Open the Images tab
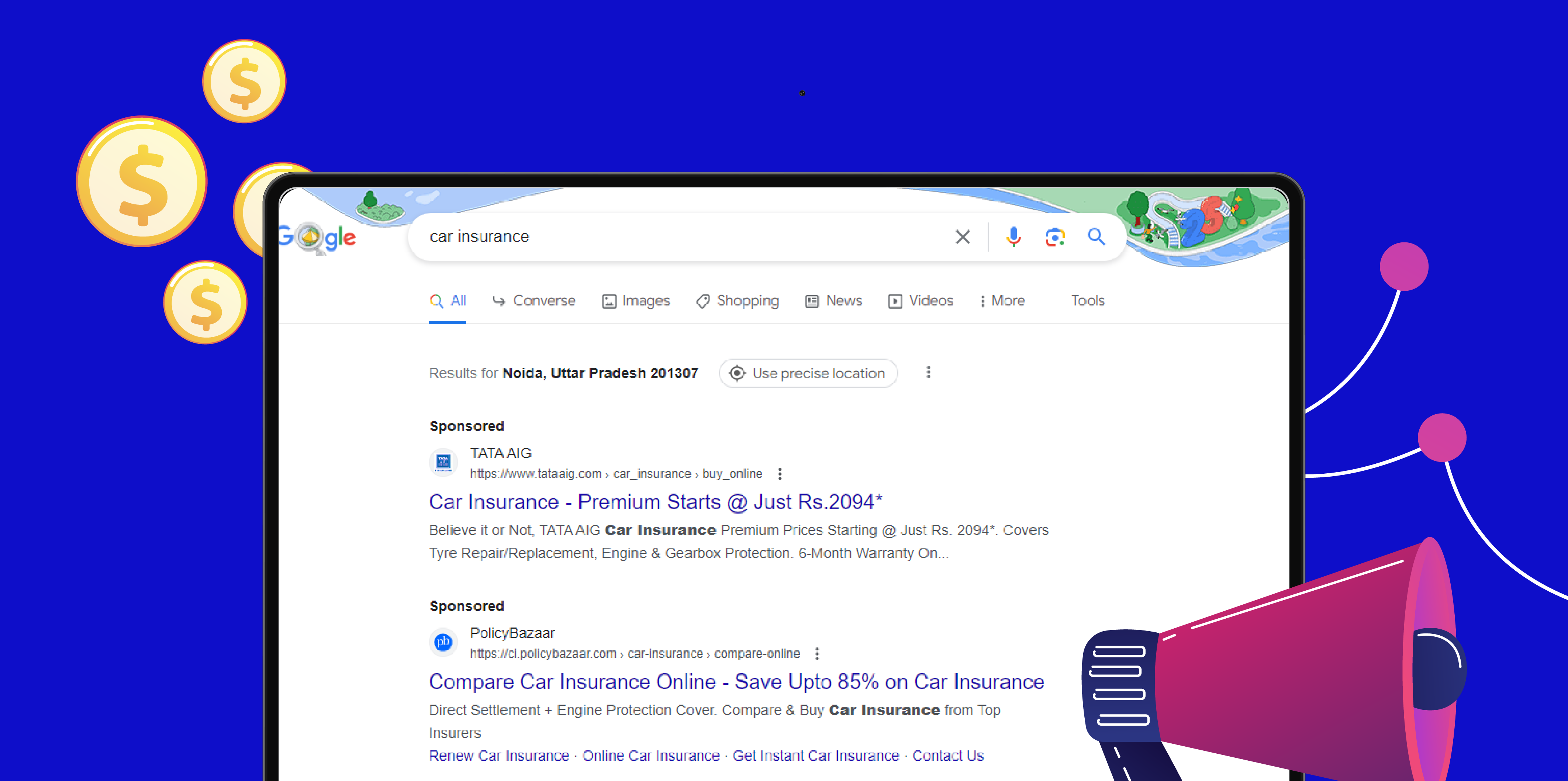Viewport: 1568px width, 781px height. pyautogui.click(x=635, y=301)
